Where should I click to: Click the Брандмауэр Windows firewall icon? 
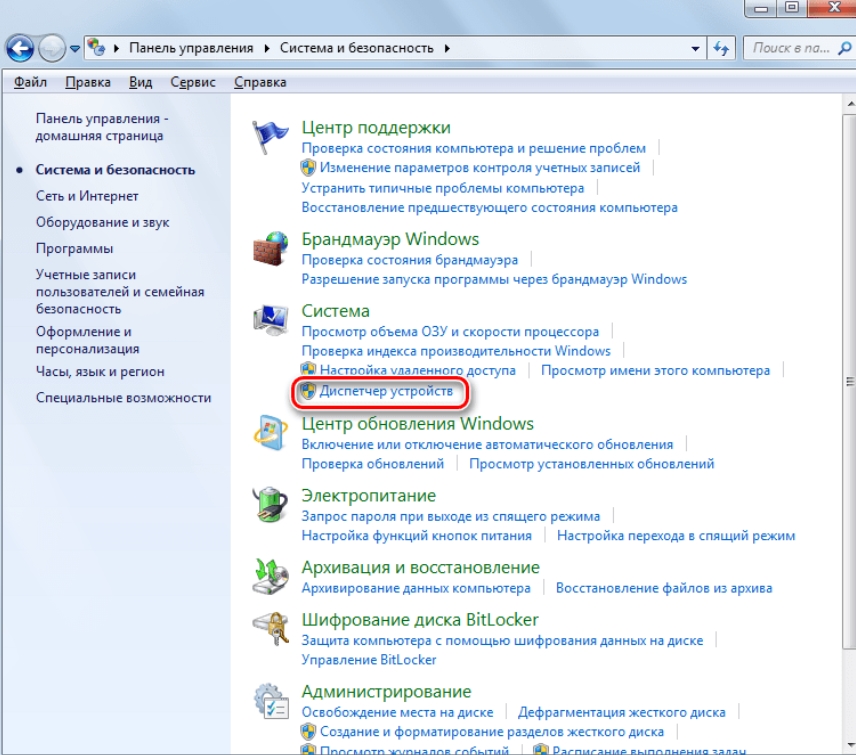point(270,247)
